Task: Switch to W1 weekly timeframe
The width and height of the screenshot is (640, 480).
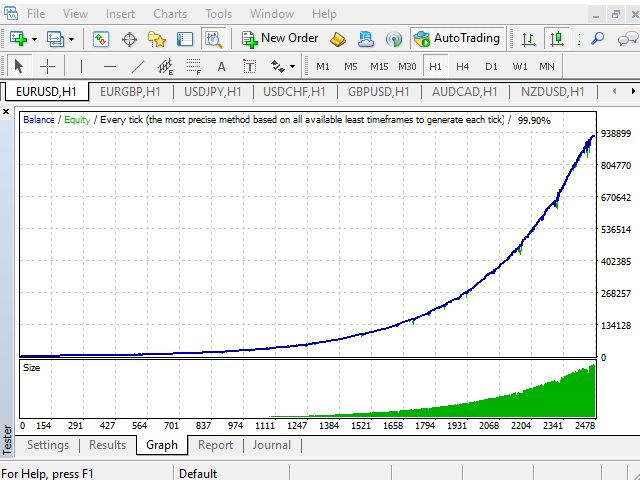Action: (520, 67)
